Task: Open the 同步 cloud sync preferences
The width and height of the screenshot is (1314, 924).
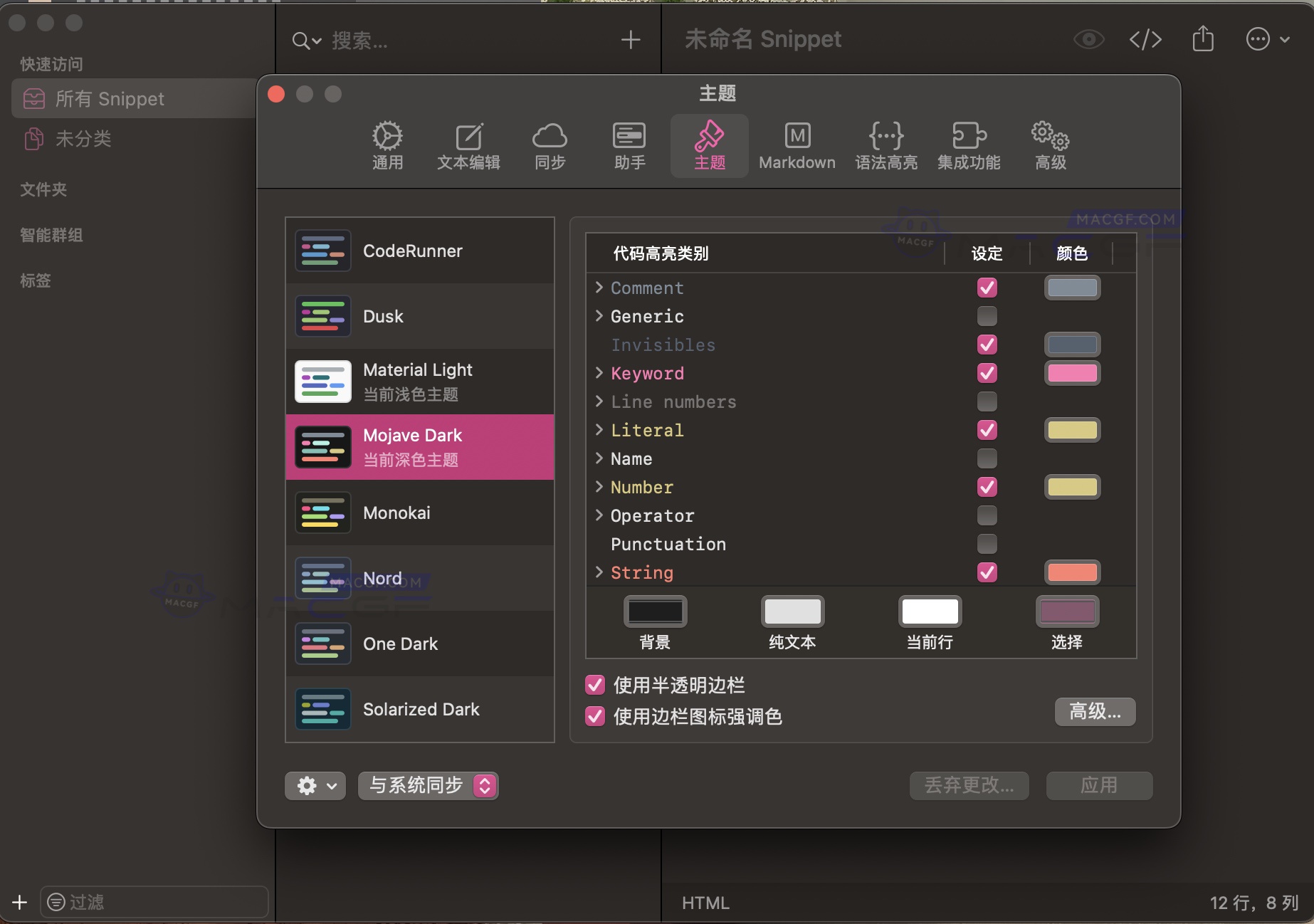Action: point(549,145)
